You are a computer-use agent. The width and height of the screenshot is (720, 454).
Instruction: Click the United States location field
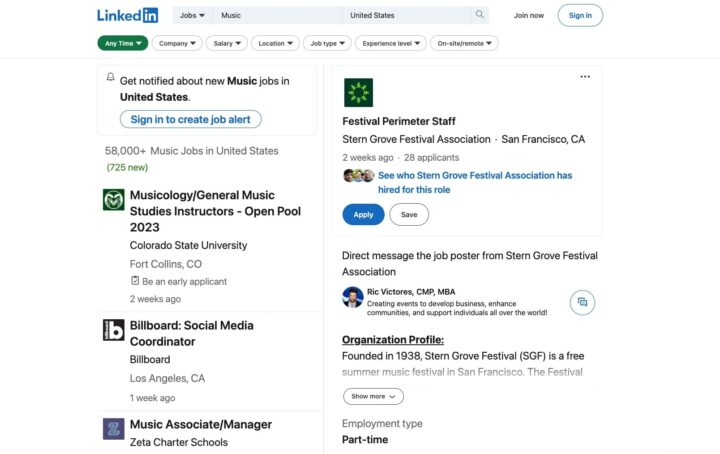[405, 16]
